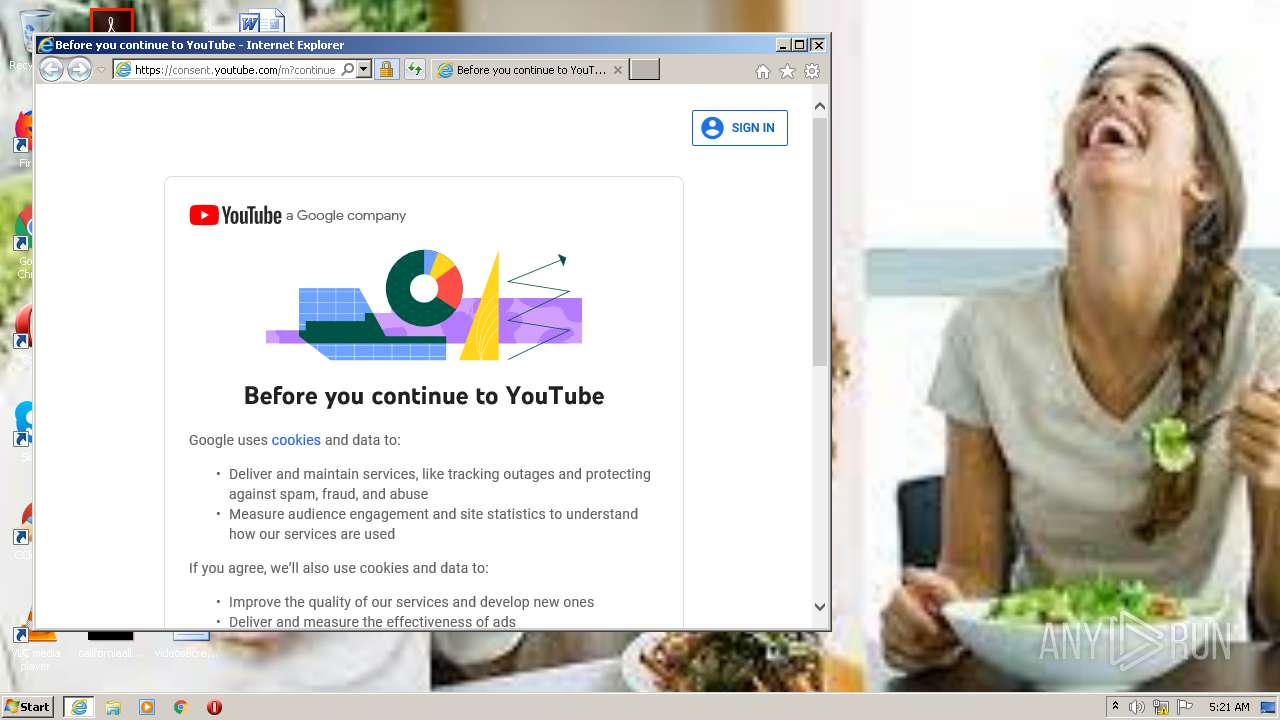The width and height of the screenshot is (1280, 720).
Task: Click the SIGN IN button
Action: (x=740, y=128)
